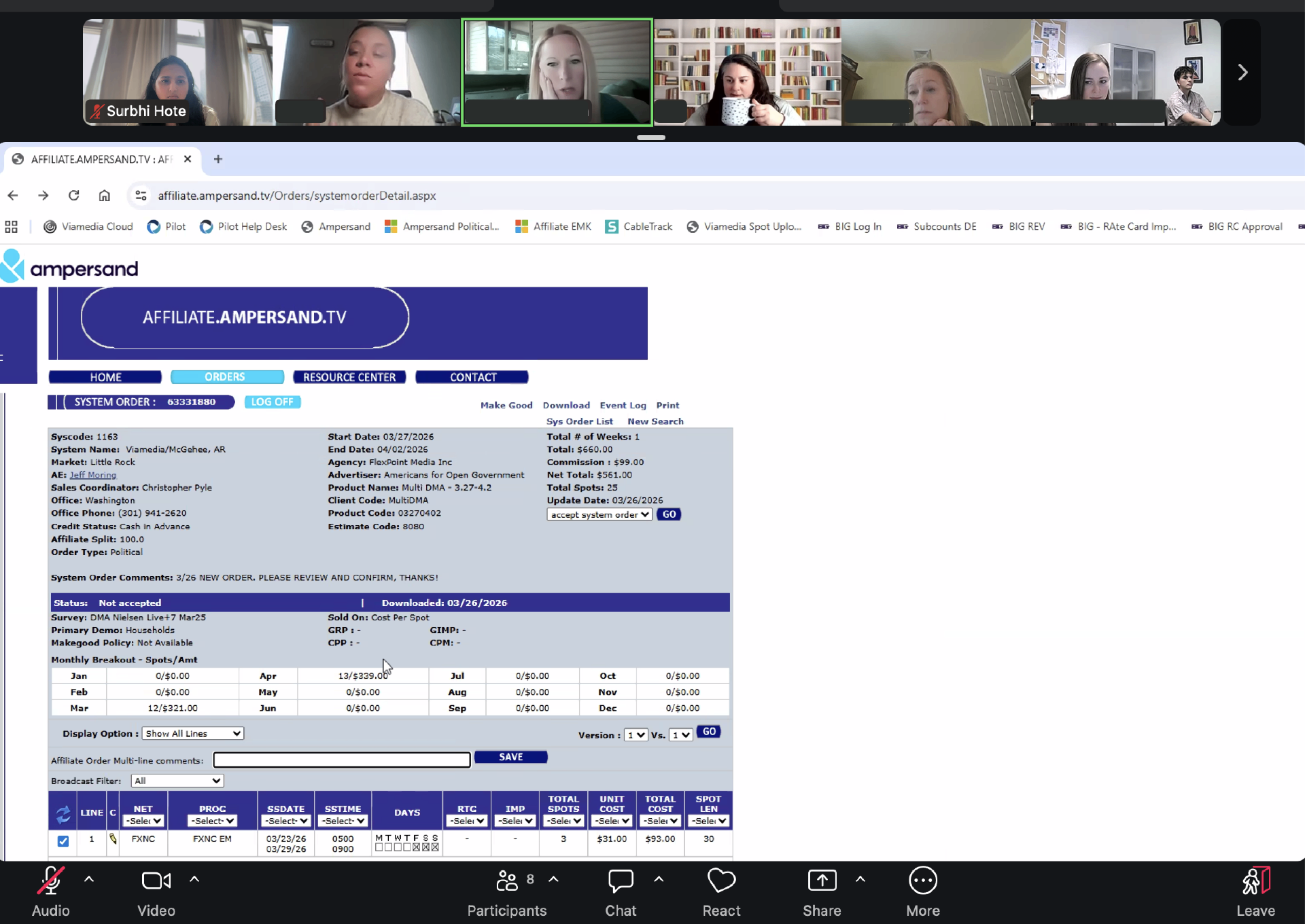Click the Leave meeting icon
The image size is (1305, 924).
click(1255, 881)
